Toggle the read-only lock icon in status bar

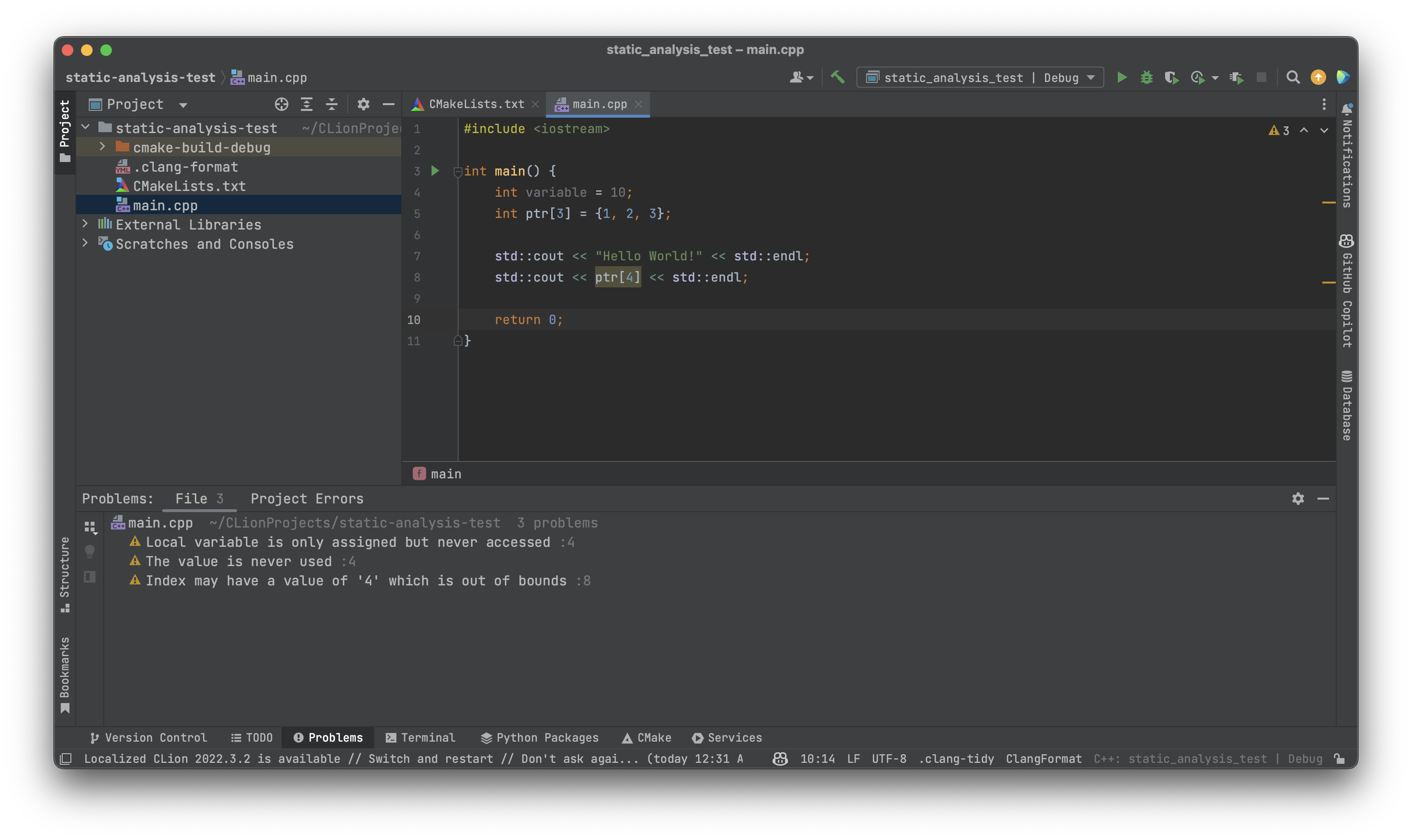(x=1339, y=759)
